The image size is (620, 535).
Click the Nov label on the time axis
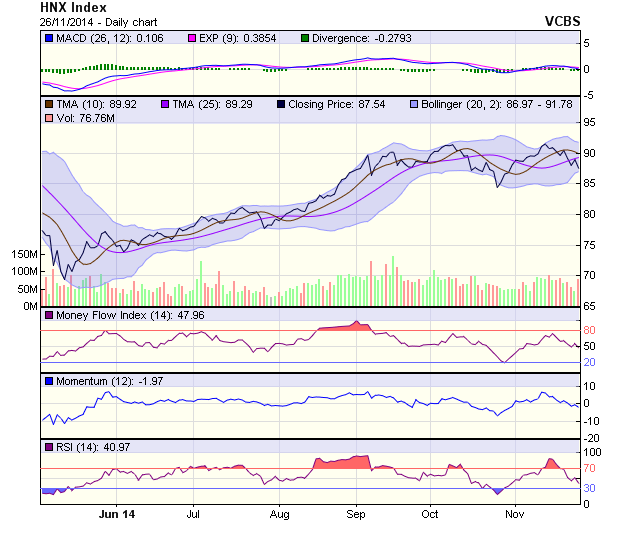pyautogui.click(x=515, y=514)
